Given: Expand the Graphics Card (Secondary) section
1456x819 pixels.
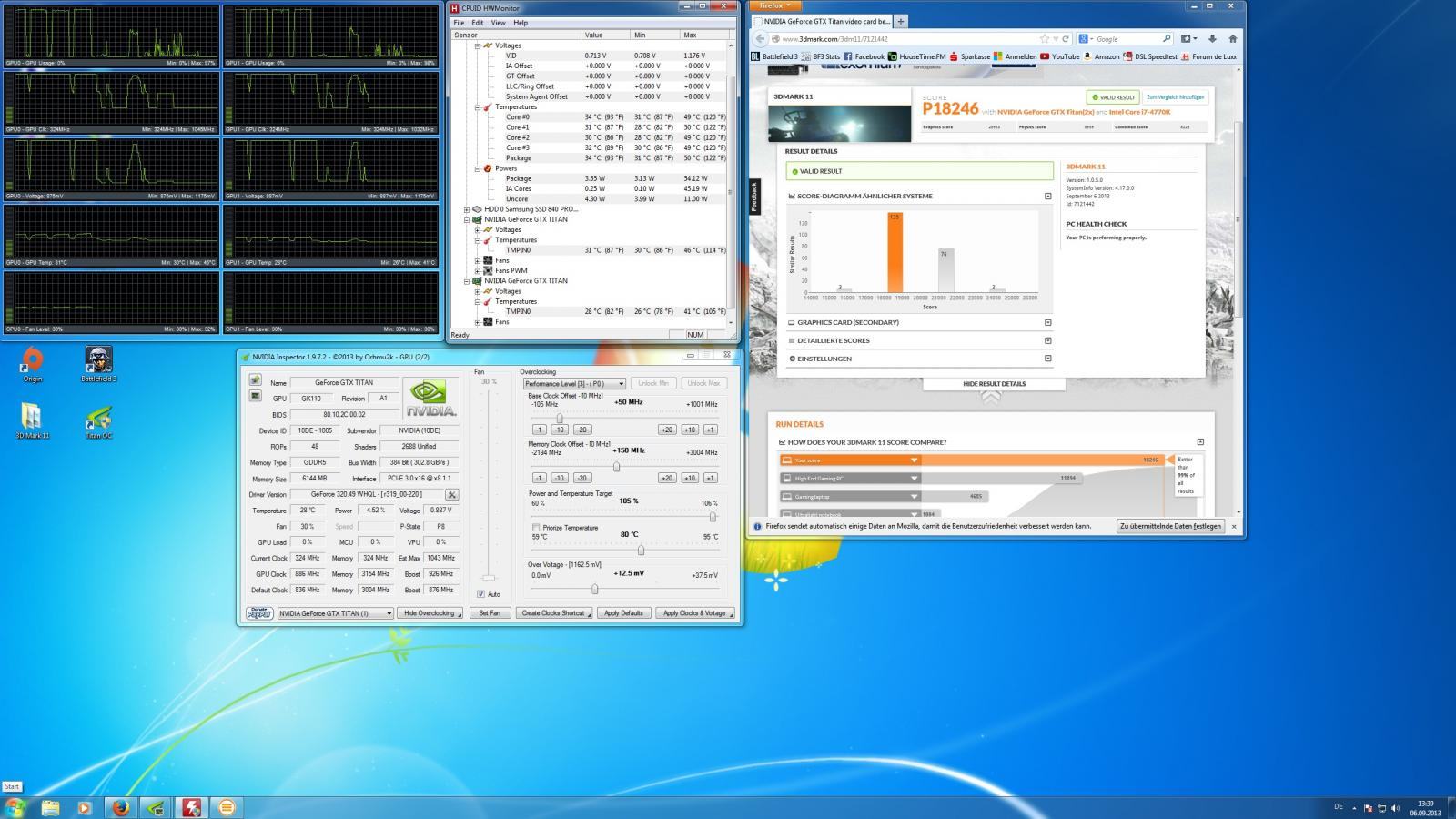Looking at the screenshot, I should click(x=1047, y=322).
